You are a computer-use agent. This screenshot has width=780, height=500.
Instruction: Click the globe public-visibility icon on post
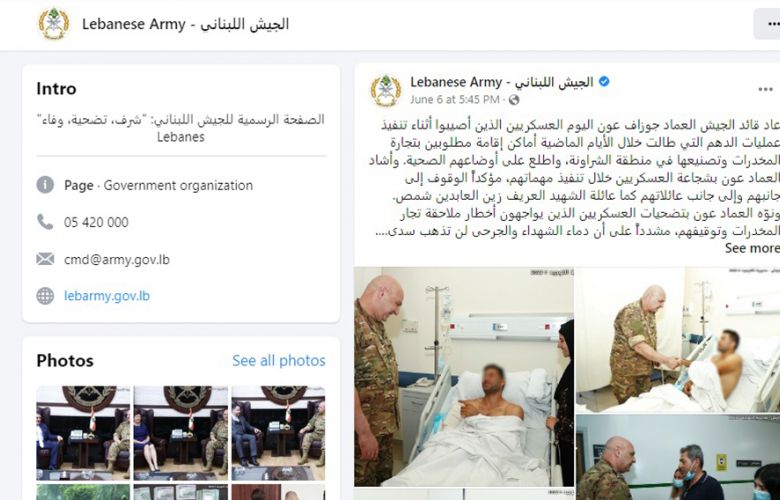pos(514,100)
